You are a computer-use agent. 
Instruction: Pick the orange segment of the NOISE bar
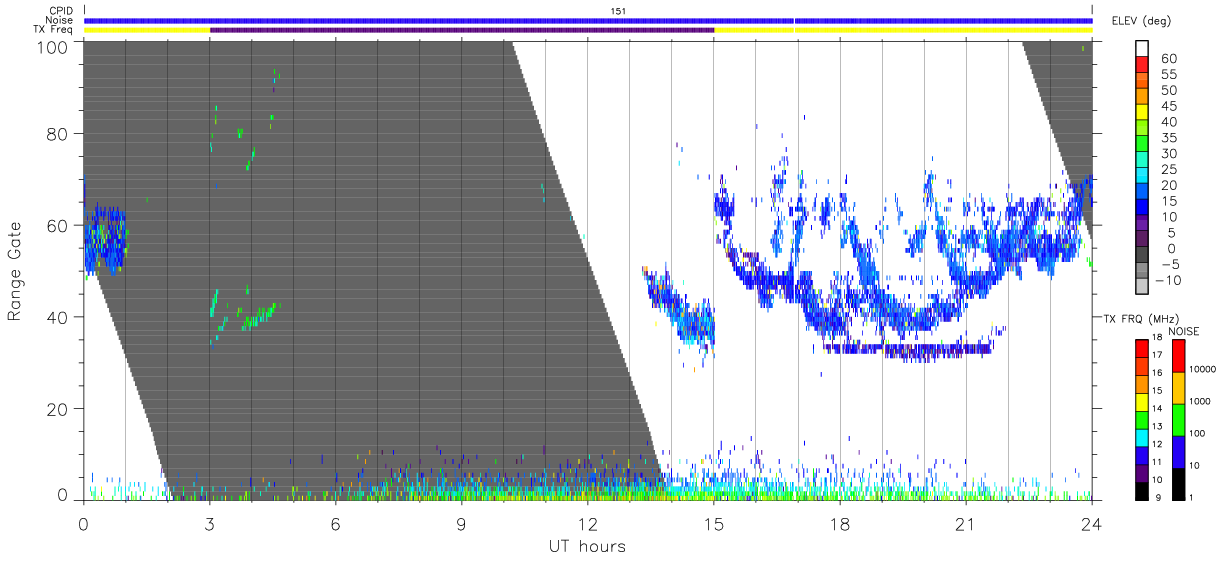[1178, 387]
